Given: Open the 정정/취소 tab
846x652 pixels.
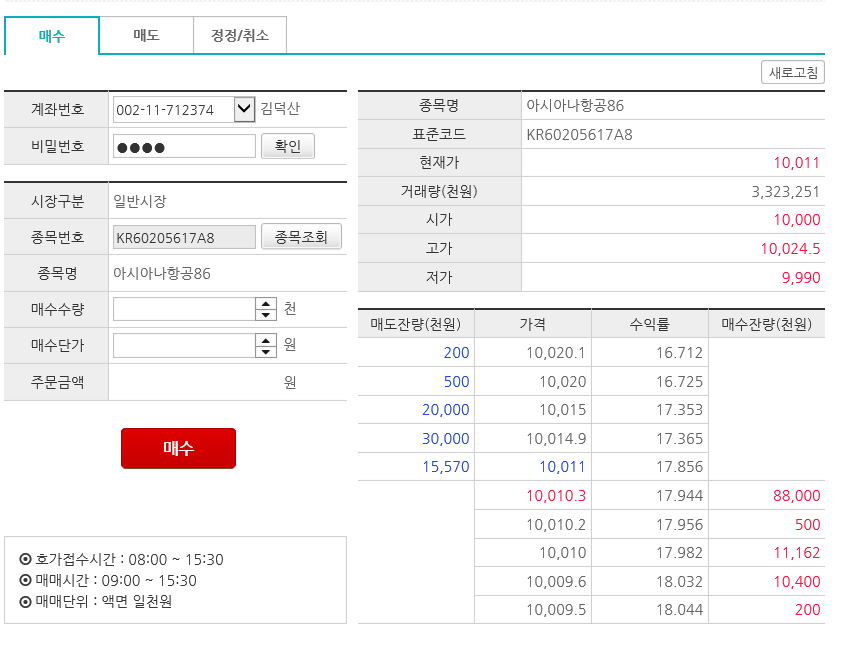Looking at the screenshot, I should [240, 33].
